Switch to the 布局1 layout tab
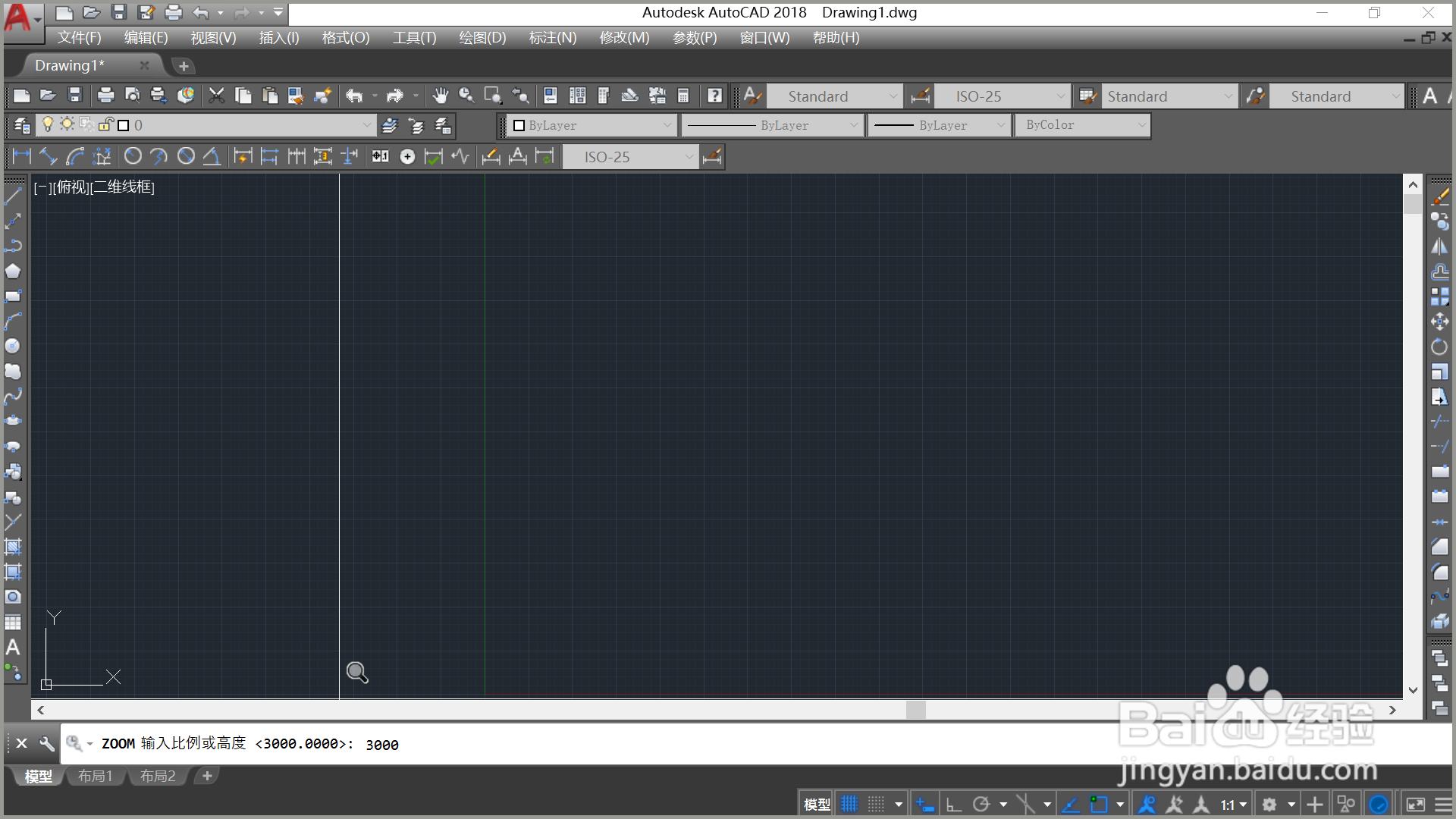 pos(96,776)
